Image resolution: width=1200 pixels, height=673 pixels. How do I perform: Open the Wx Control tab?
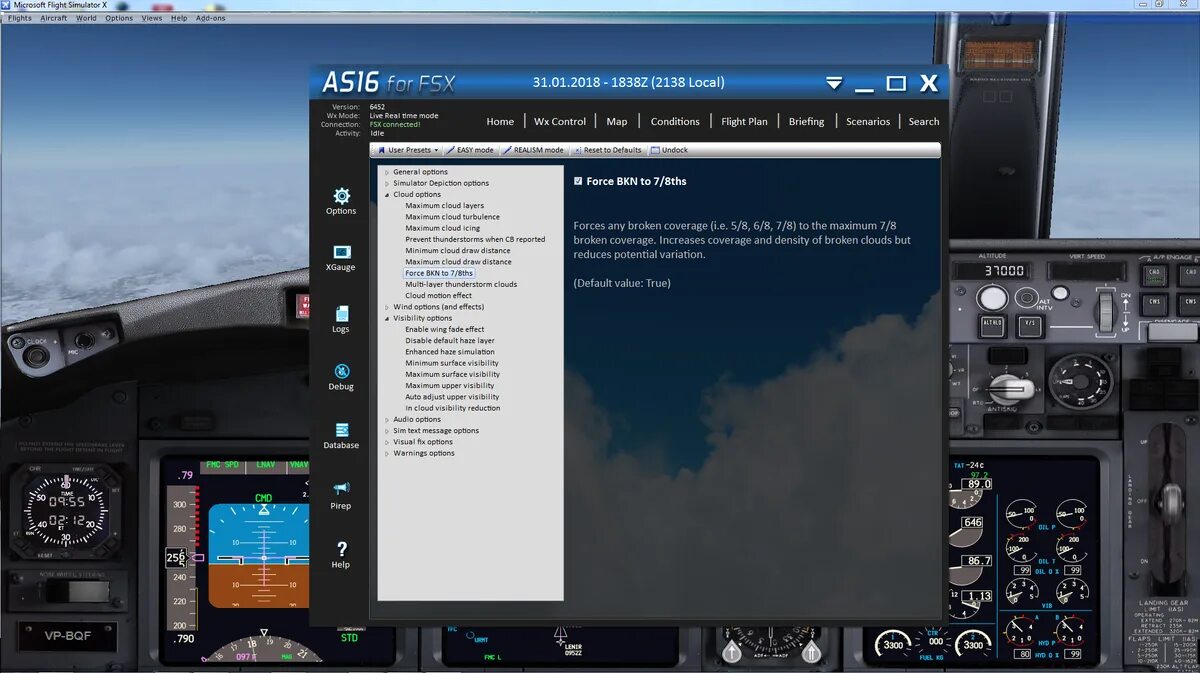(x=560, y=122)
